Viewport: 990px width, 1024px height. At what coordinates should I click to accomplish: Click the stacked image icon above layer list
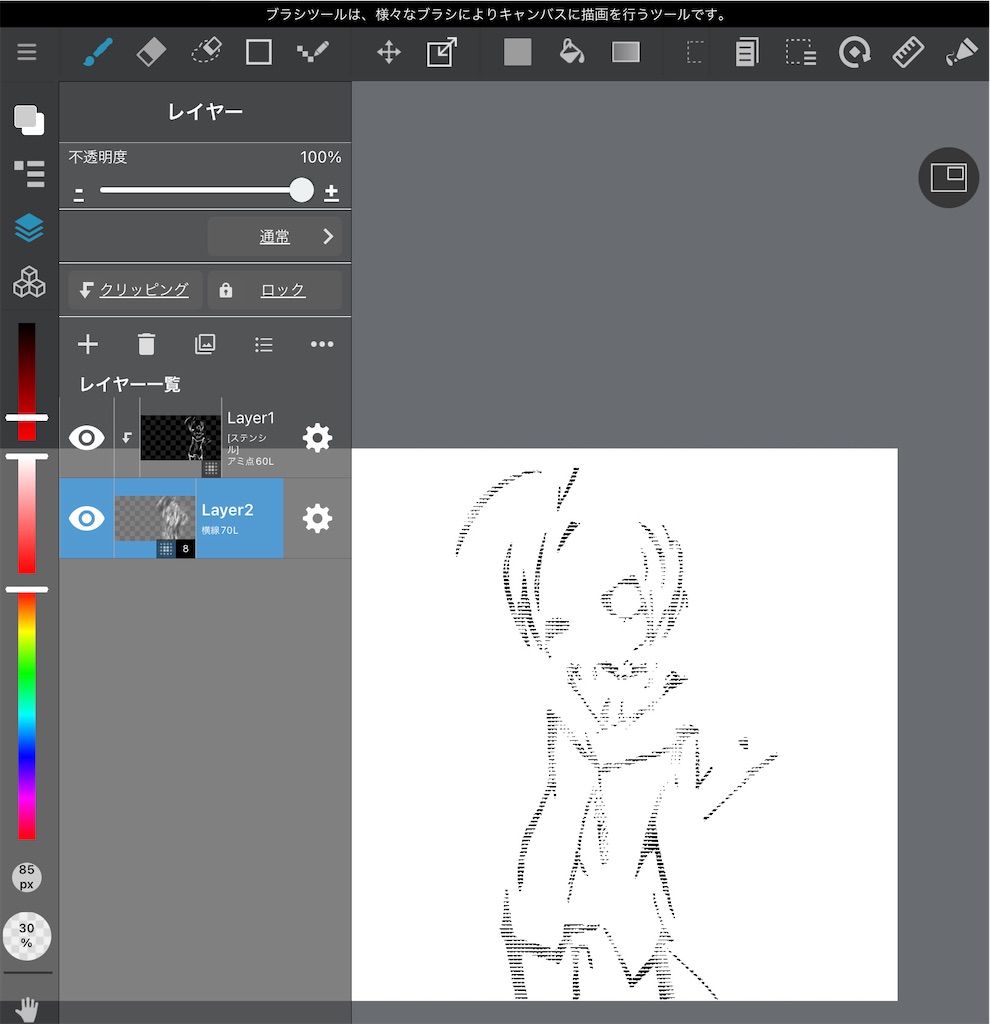(205, 344)
